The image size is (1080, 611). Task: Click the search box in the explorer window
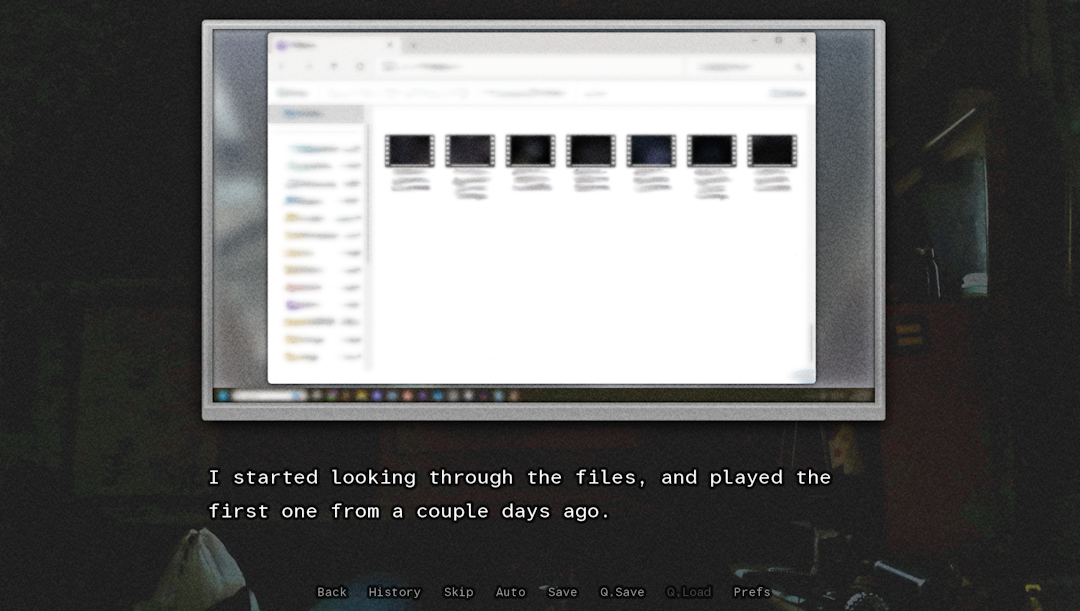coord(748,67)
